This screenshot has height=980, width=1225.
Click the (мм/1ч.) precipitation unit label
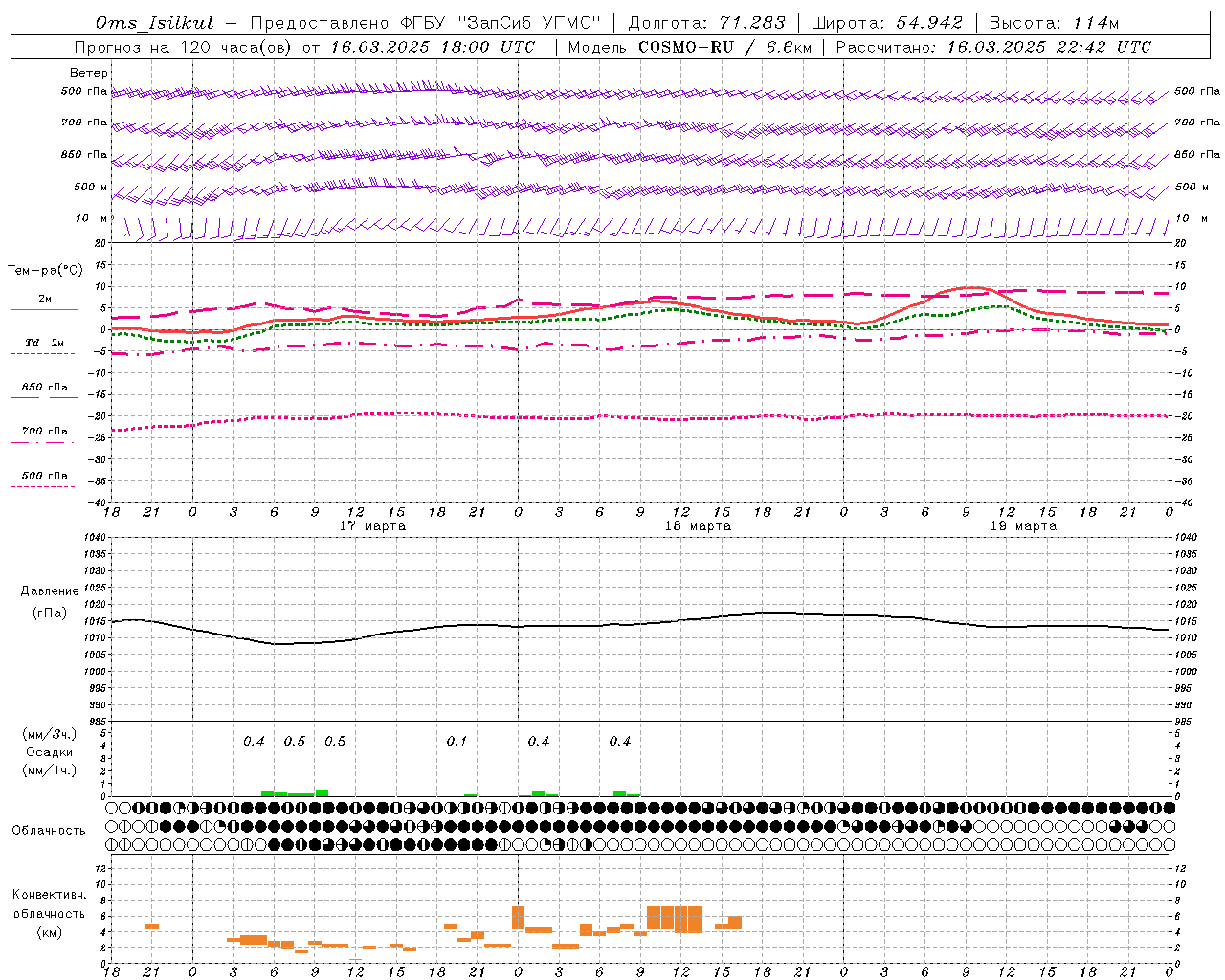(49, 770)
